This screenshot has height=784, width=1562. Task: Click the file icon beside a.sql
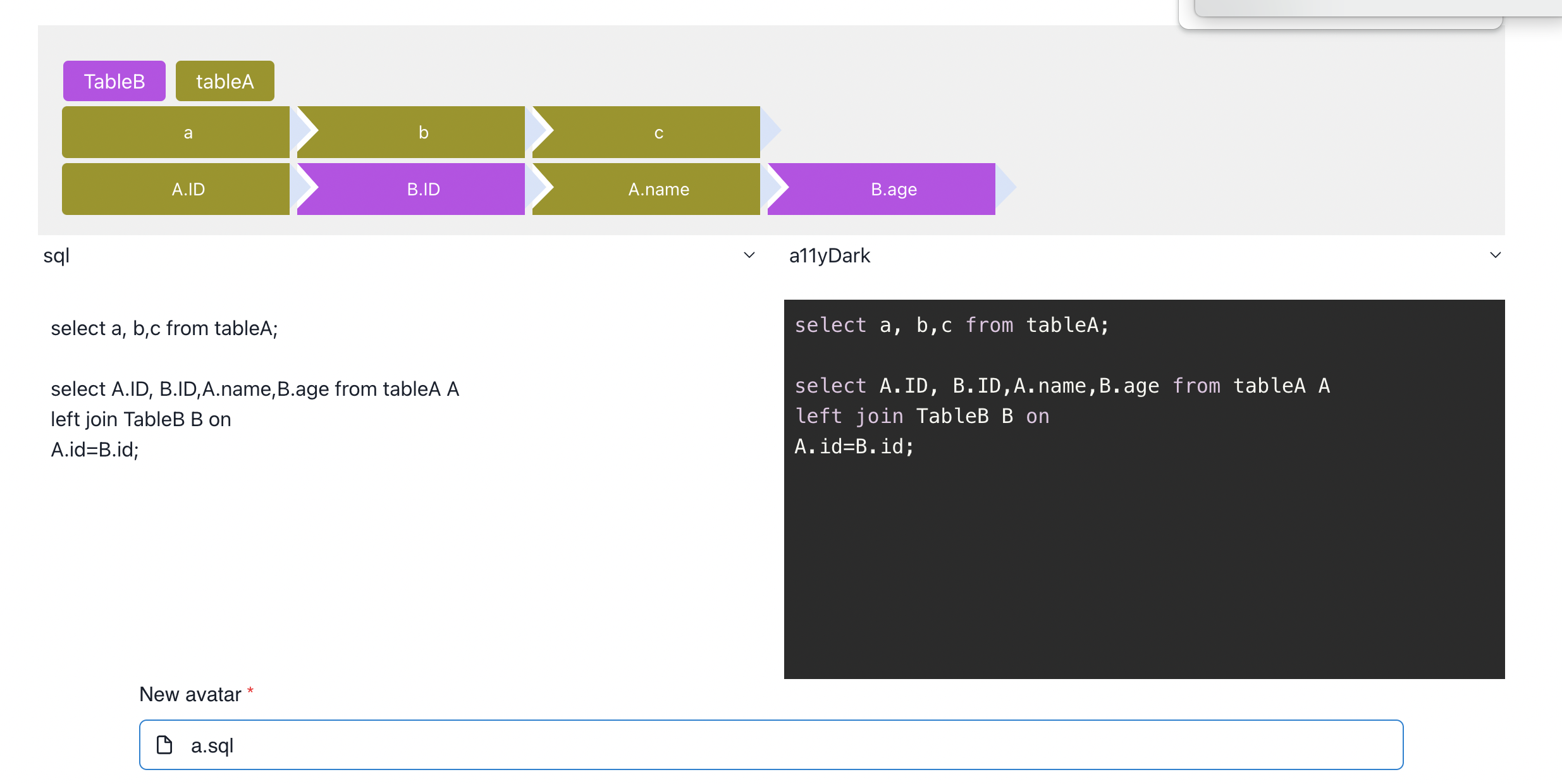pos(164,745)
